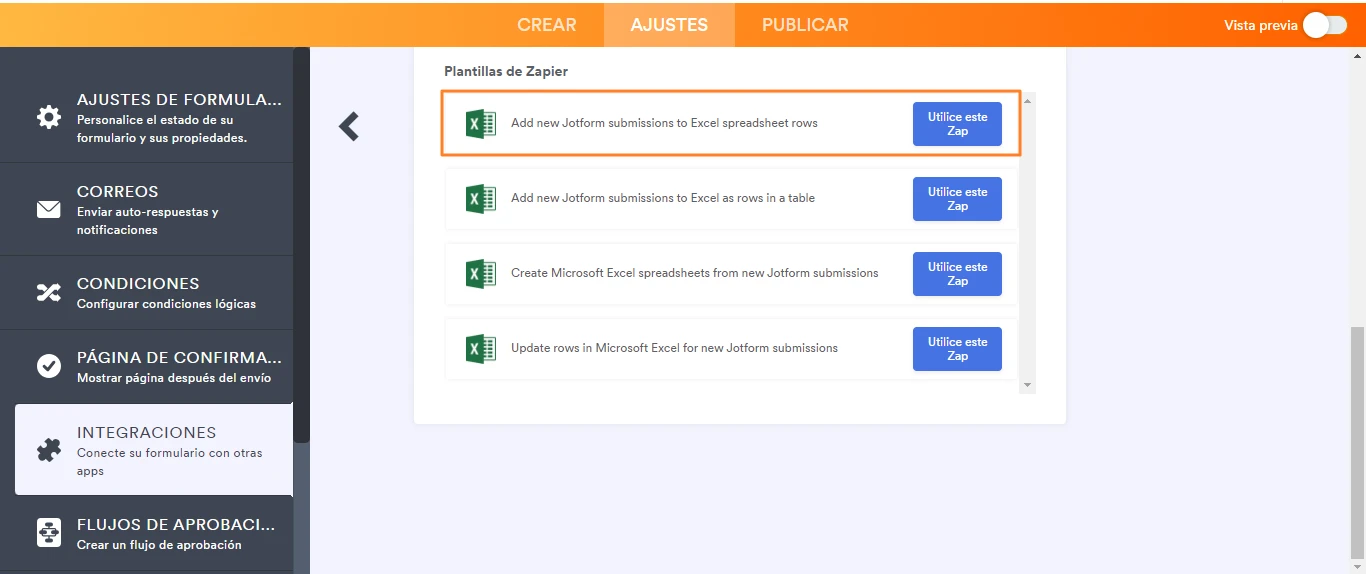The image size is (1366, 574).
Task: Use Zap for 'Update rows in Microsoft Excel'
Action: click(x=957, y=349)
